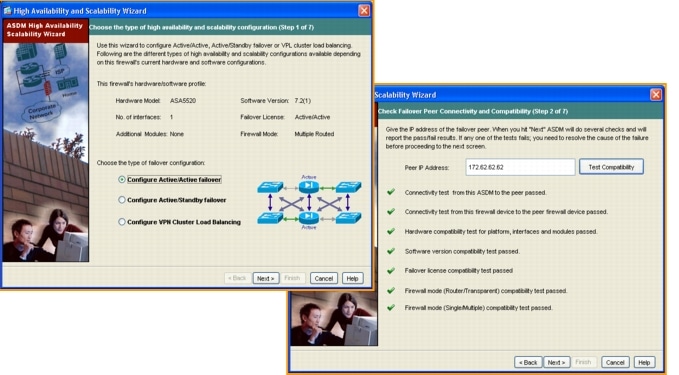Click Cancel in the Step 2 wizard
679x375 pixels.
pyautogui.click(x=615, y=362)
